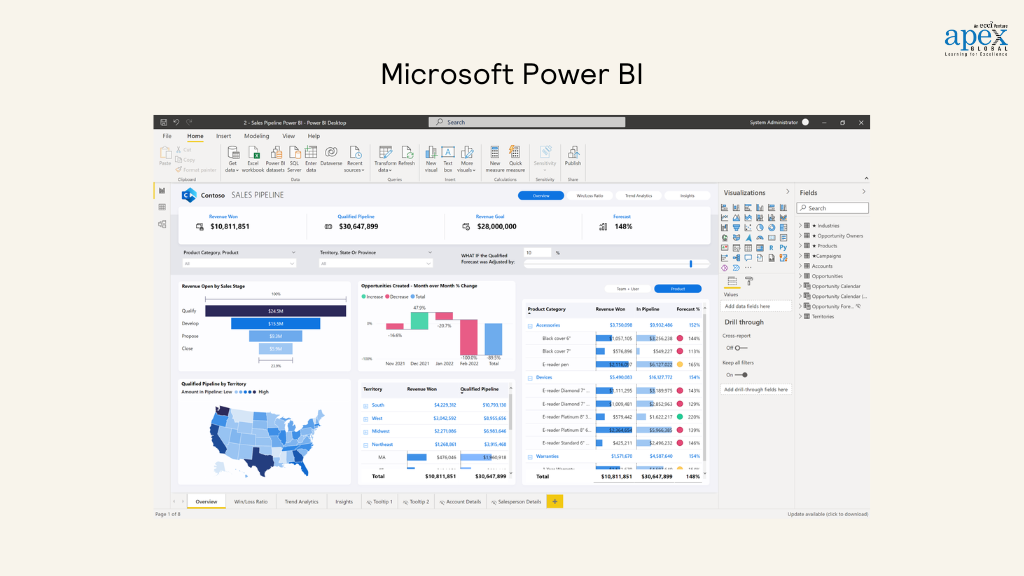The height and width of the screenshot is (576, 1024).
Task: Expand the Territories table in Fields
Action: (x=801, y=316)
